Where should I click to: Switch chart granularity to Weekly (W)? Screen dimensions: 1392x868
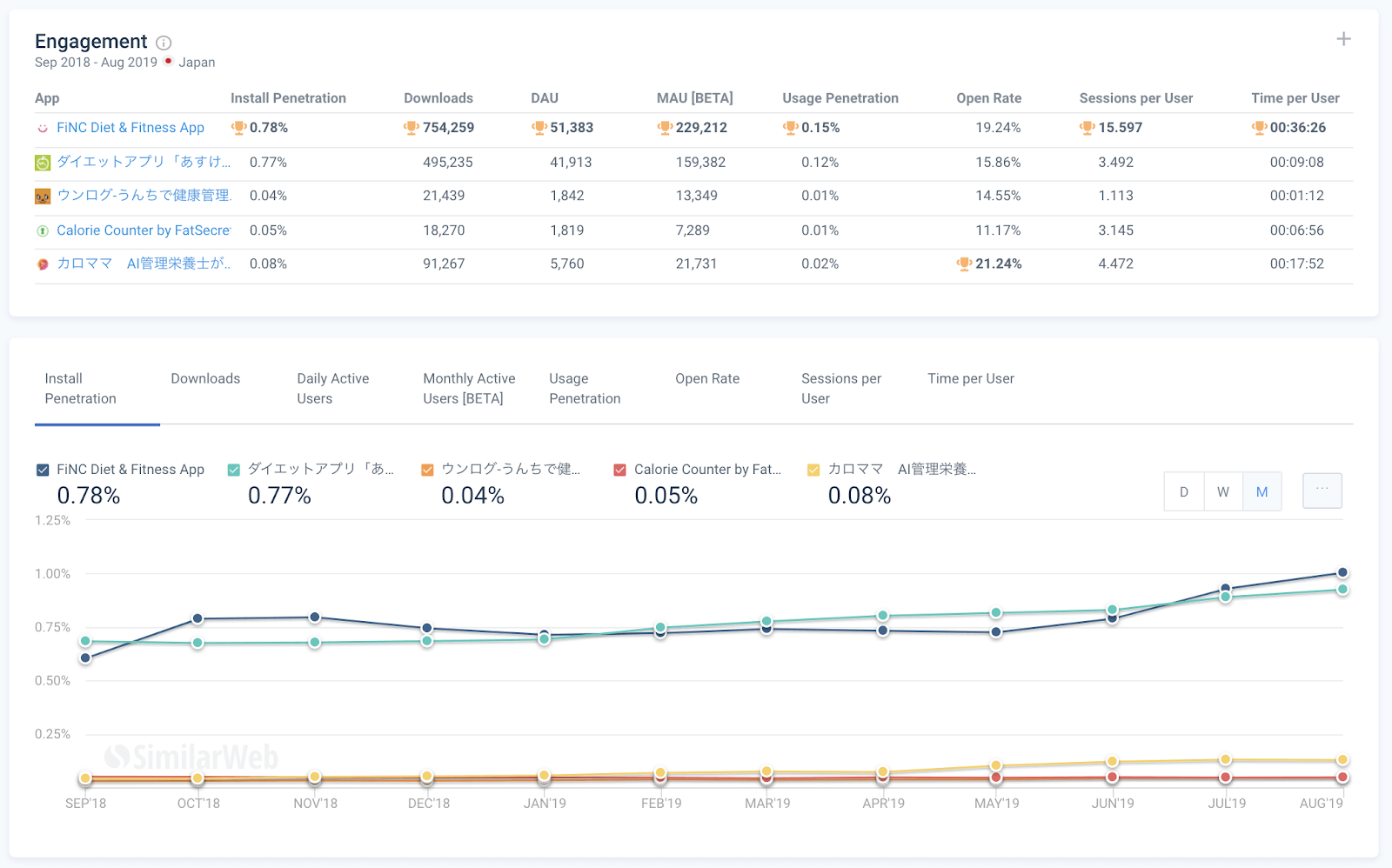coord(1223,491)
